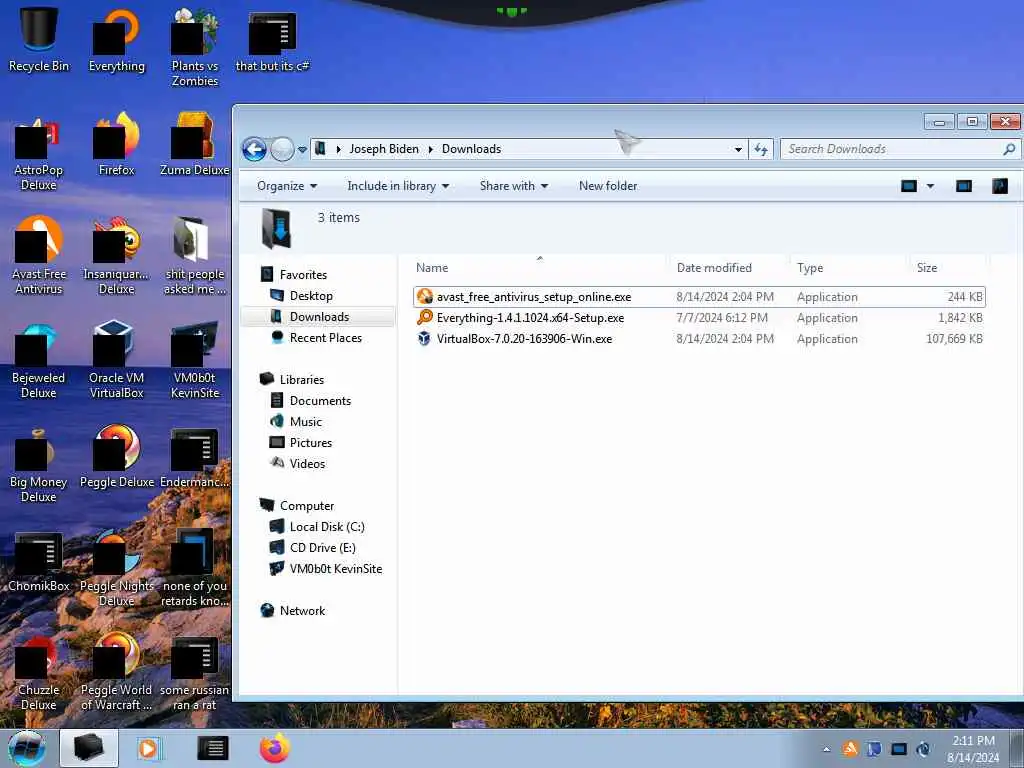Launch the Everything desktop shortcut
Image resolution: width=1024 pixels, height=768 pixels.
116,39
